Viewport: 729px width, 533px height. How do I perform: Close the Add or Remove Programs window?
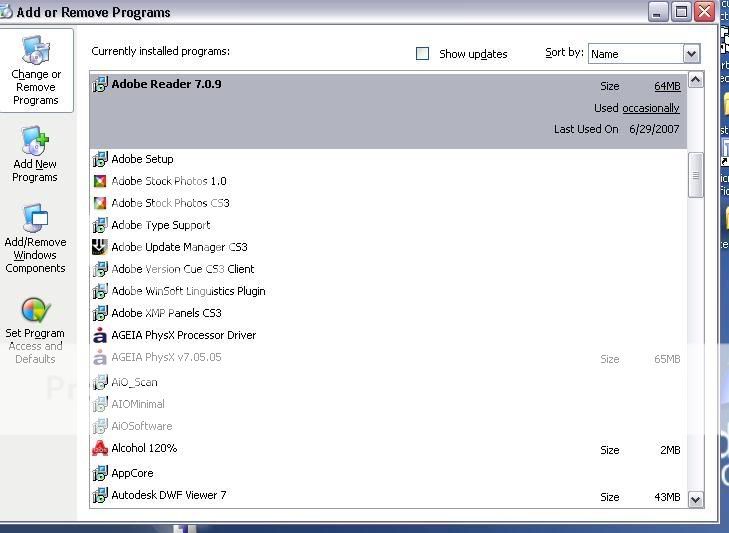point(704,11)
